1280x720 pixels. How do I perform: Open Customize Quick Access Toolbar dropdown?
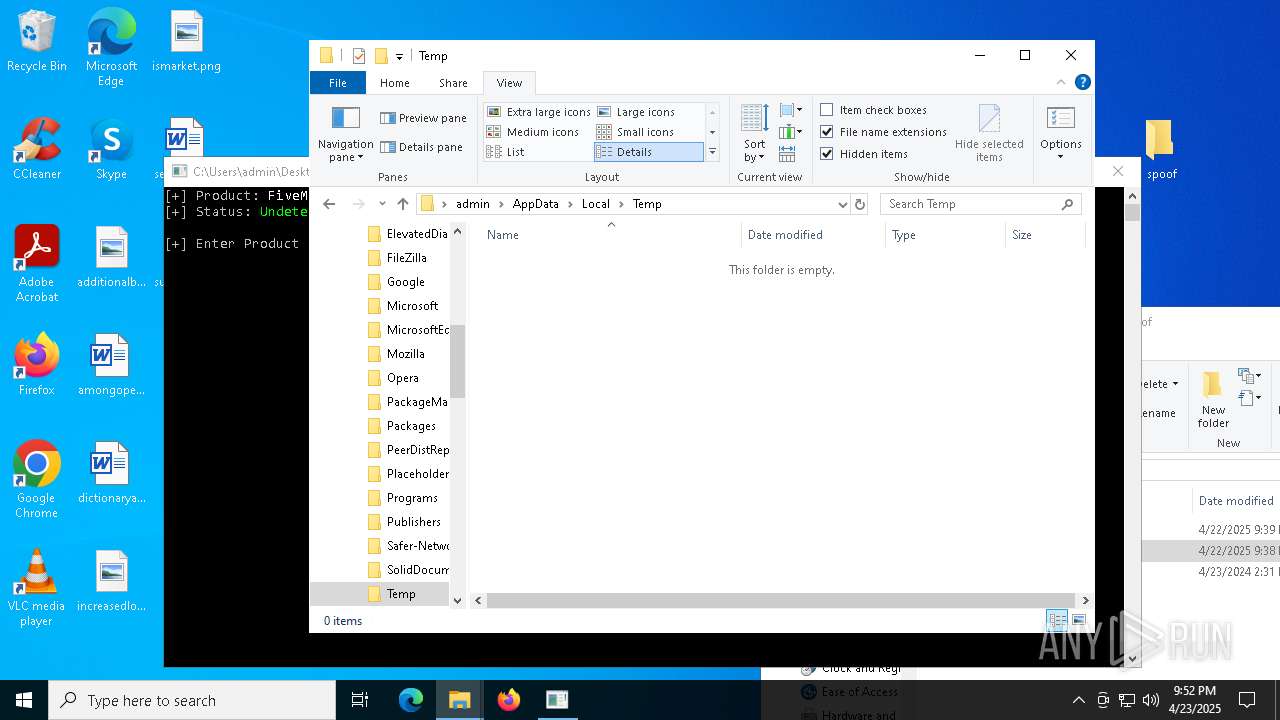pyautogui.click(x=399, y=57)
